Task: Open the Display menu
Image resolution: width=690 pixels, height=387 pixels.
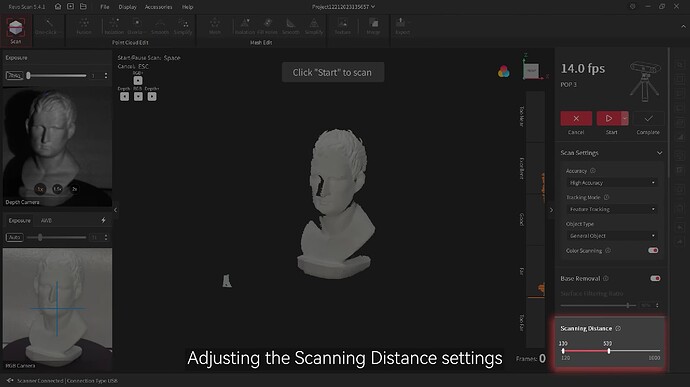Action: [x=128, y=7]
